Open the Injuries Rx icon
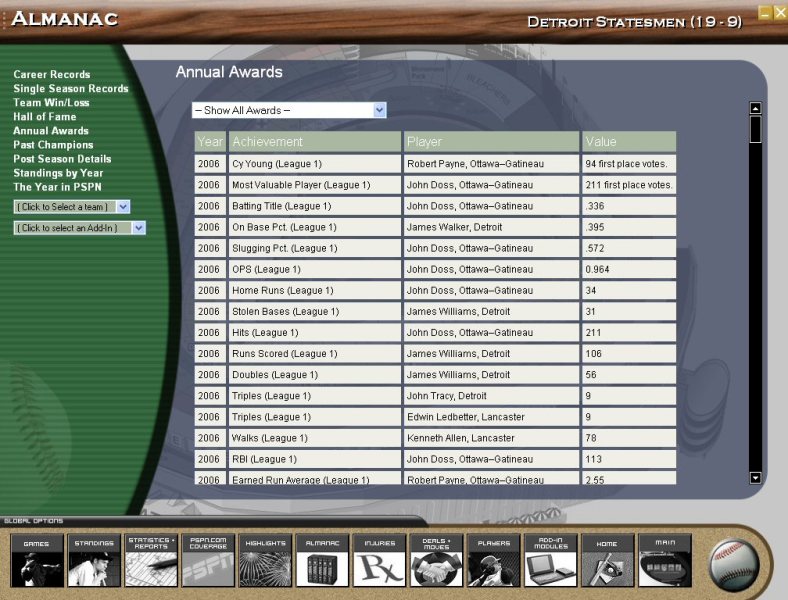The height and width of the screenshot is (600, 788). (379, 561)
